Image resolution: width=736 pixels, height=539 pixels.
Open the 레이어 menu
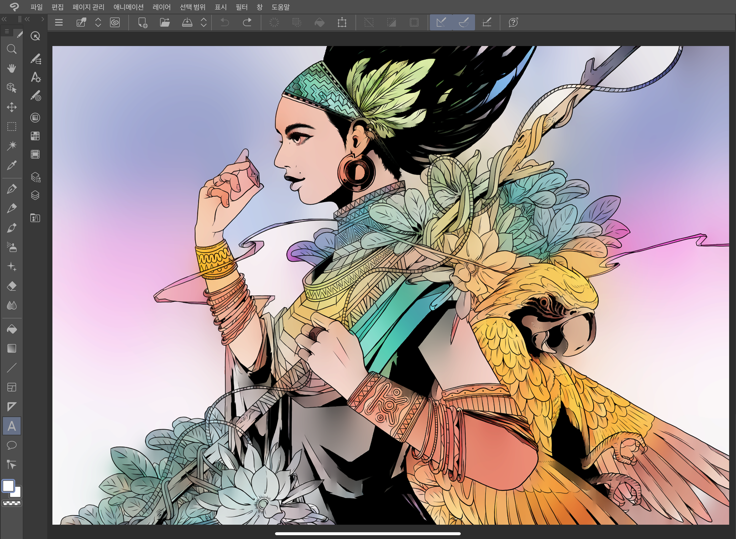coord(161,7)
